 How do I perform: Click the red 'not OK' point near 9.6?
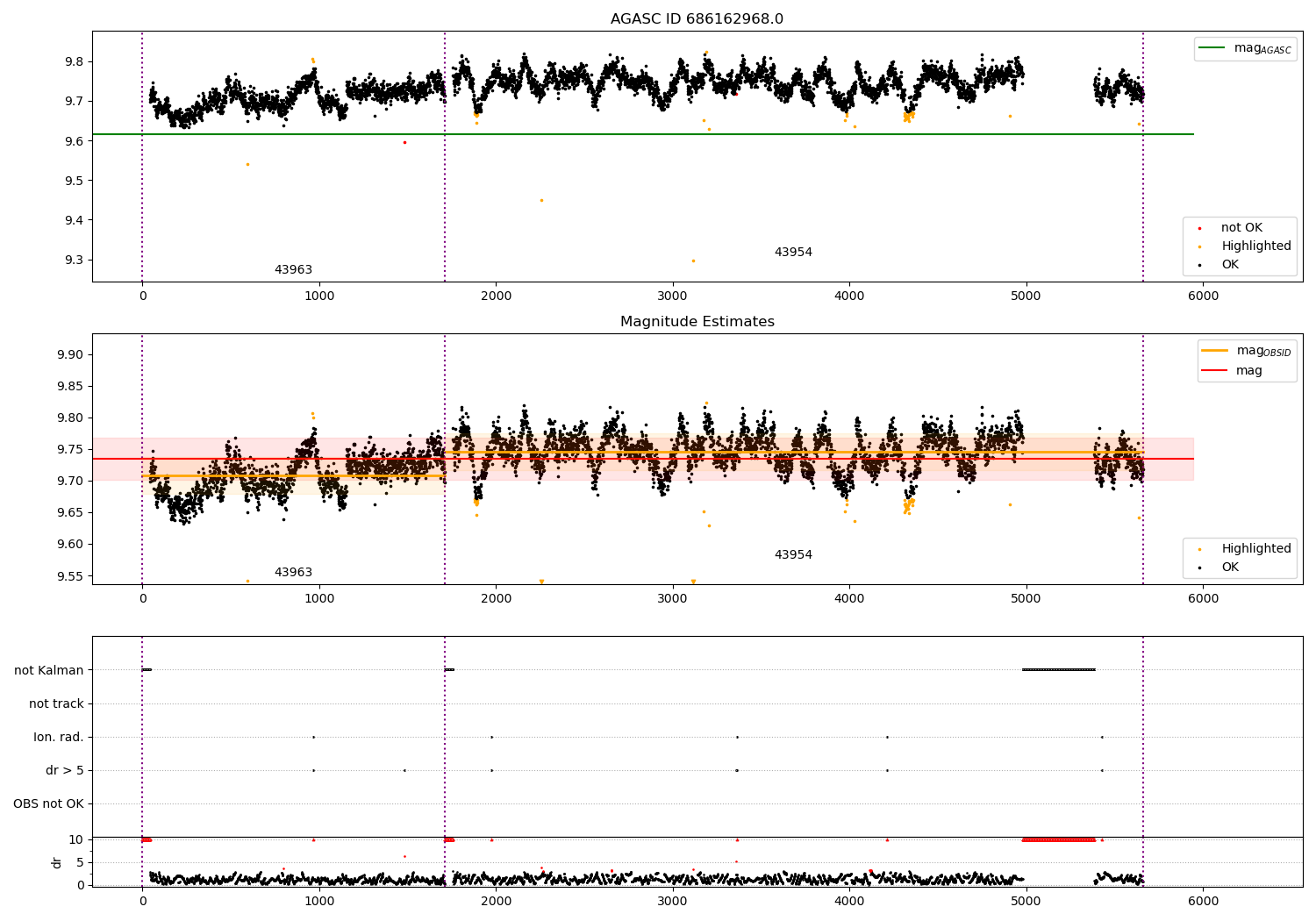coord(404,142)
